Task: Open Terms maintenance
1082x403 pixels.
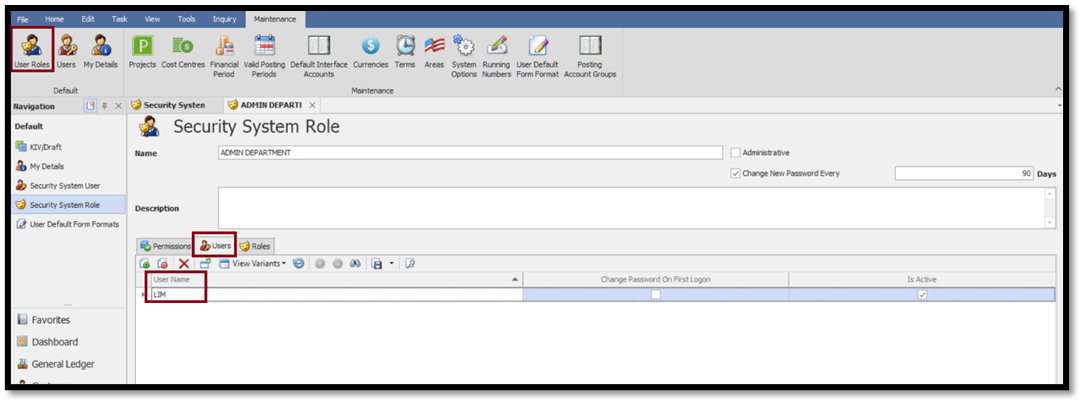Action: [405, 50]
